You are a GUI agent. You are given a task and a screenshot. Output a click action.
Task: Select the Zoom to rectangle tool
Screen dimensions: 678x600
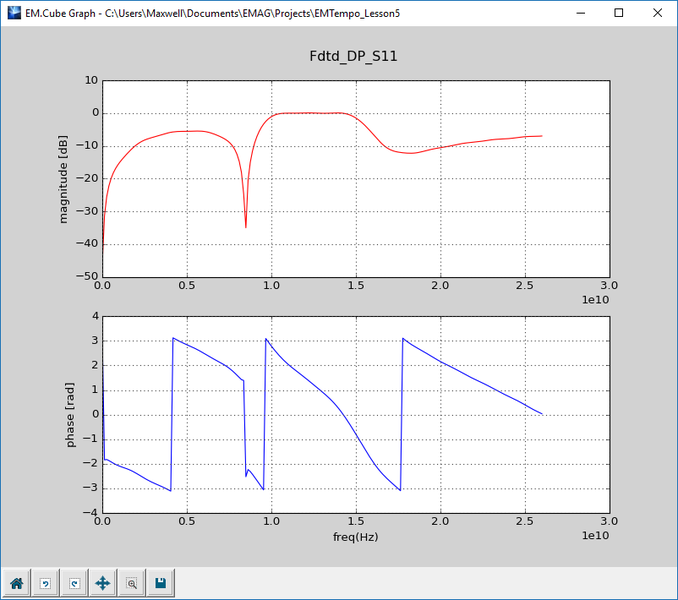point(131,582)
